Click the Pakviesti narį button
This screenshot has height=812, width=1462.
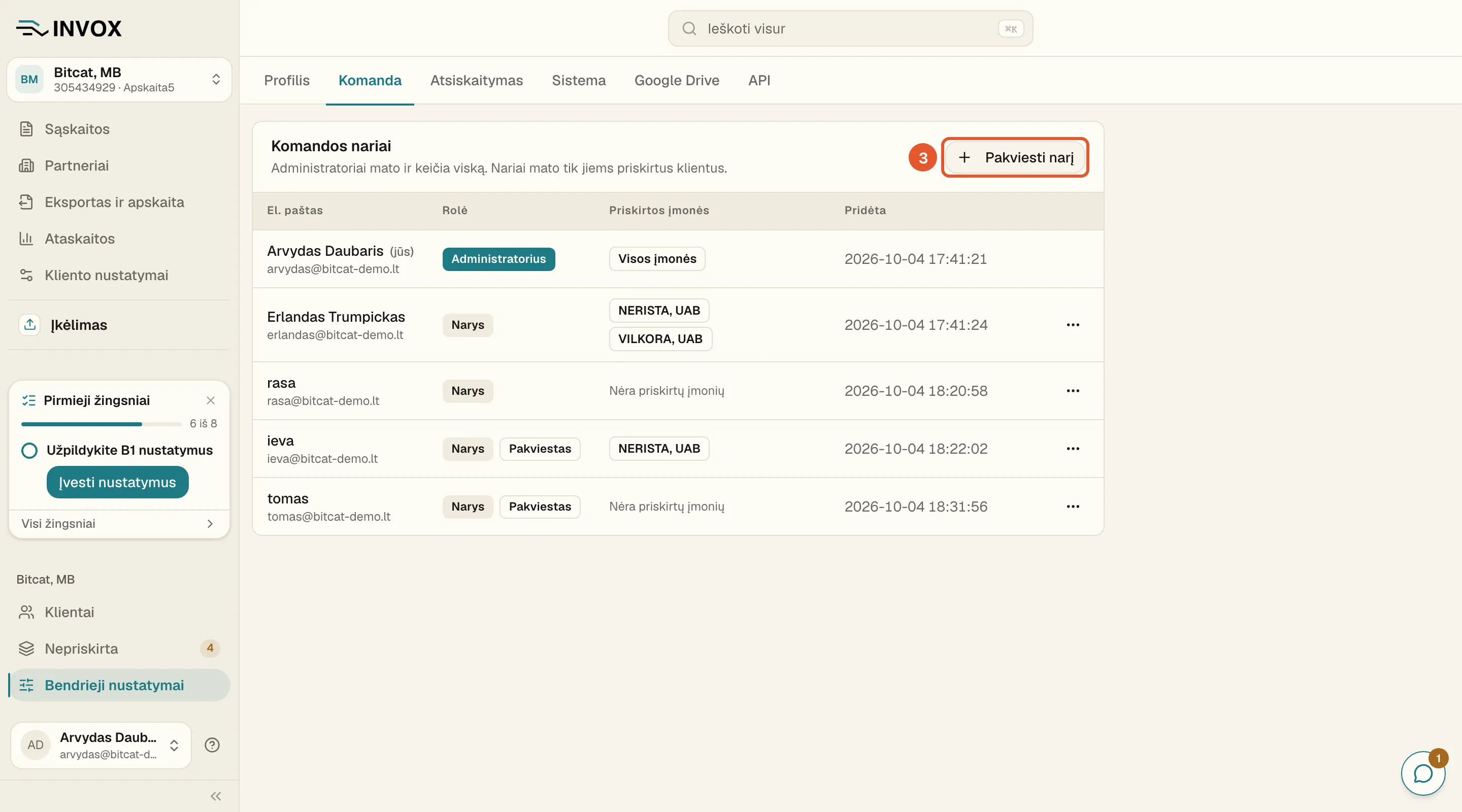click(x=1015, y=157)
